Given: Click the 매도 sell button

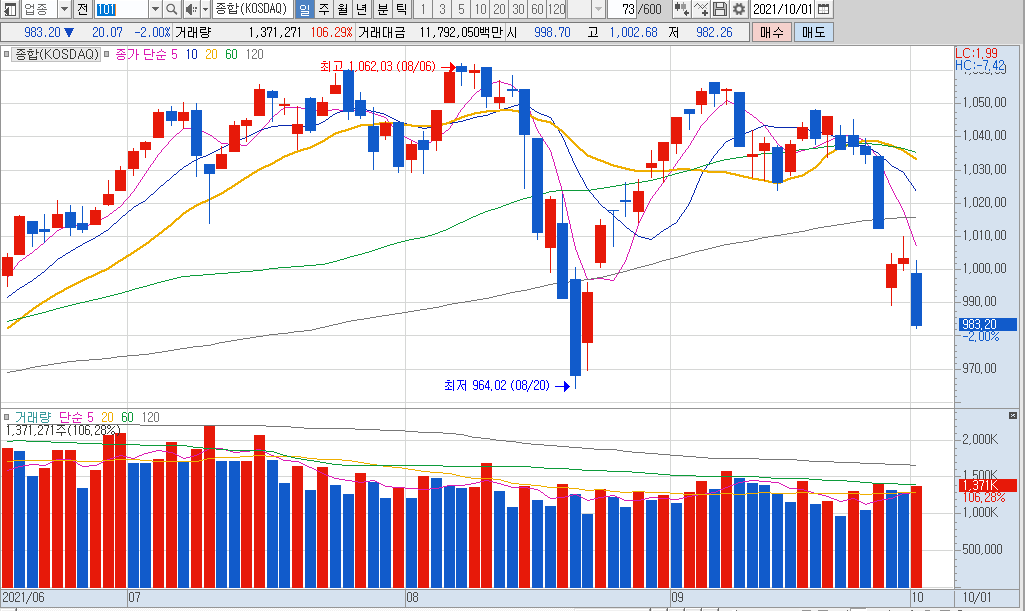Looking at the screenshot, I should tap(814, 32).
